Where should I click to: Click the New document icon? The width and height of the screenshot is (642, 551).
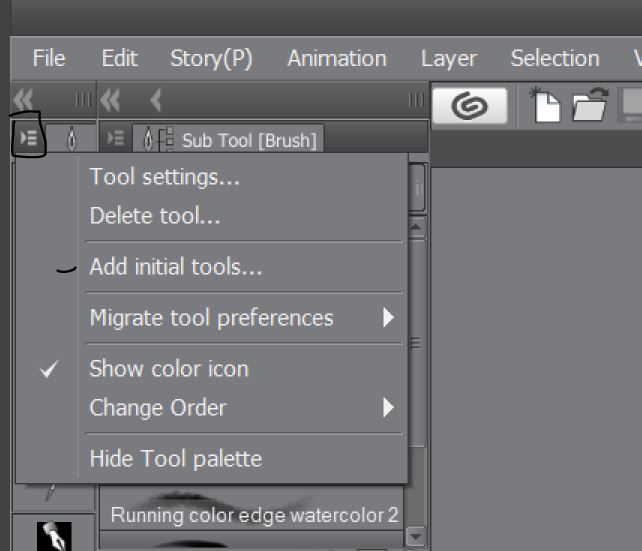[x=545, y=106]
